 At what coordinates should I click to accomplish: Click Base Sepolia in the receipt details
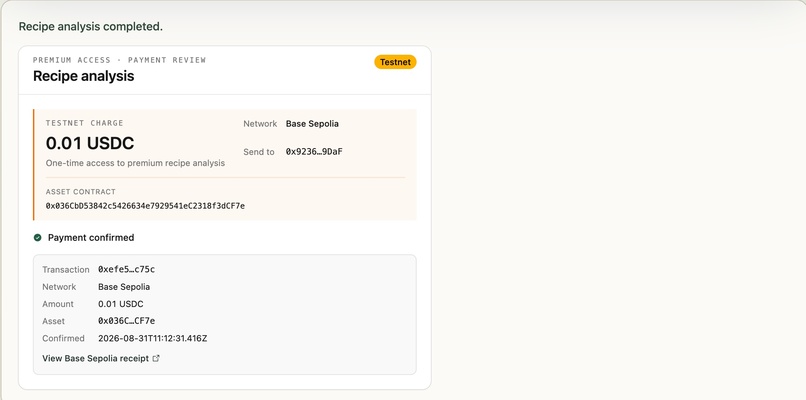(124, 287)
